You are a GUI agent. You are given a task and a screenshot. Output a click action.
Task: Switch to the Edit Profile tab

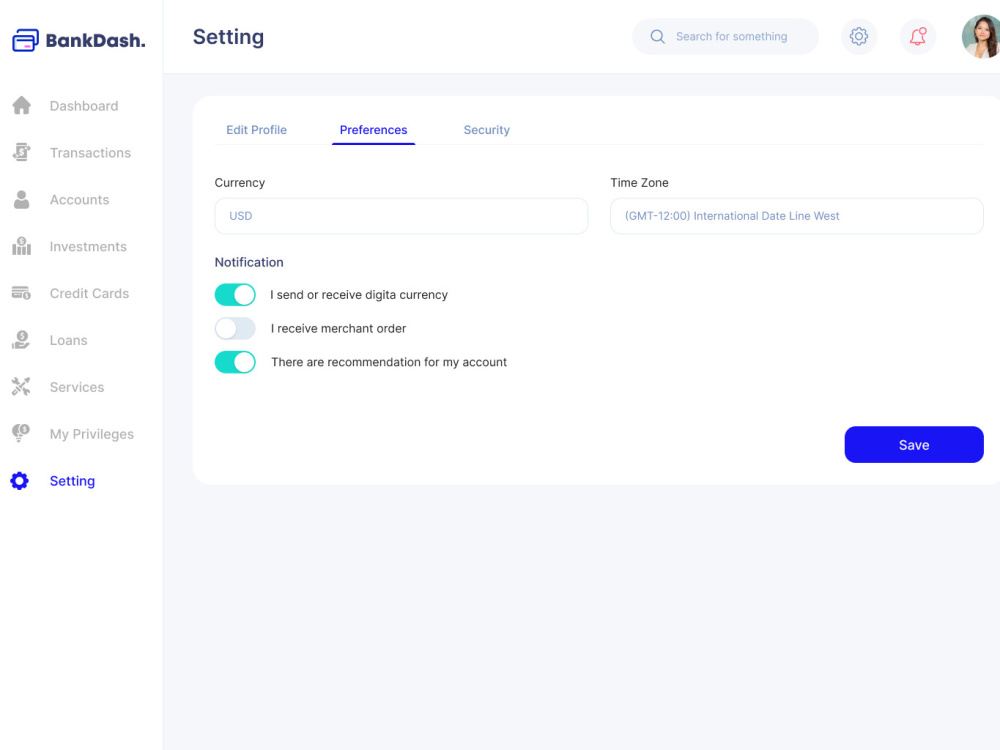point(256,129)
